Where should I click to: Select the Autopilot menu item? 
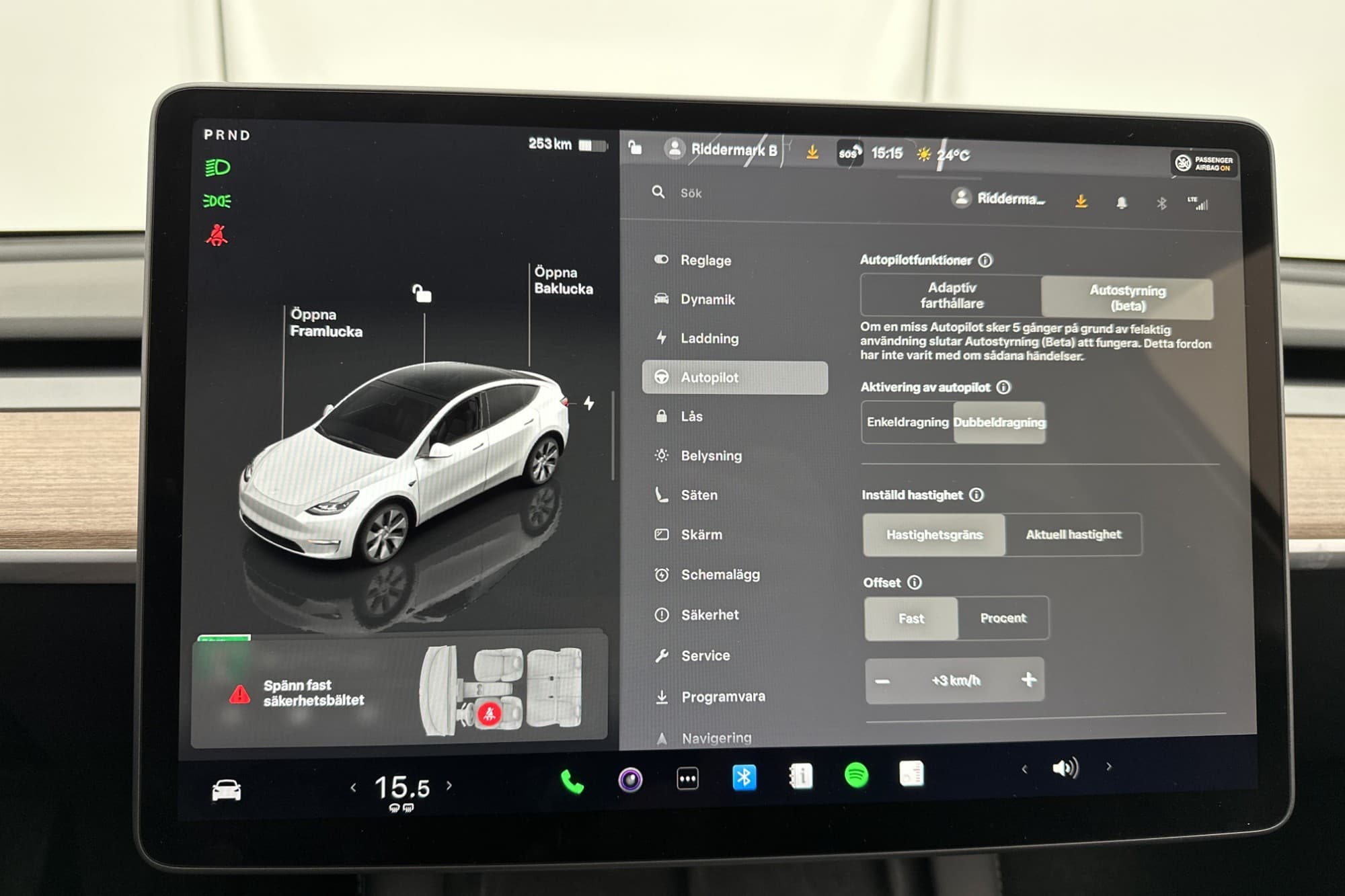click(x=734, y=377)
